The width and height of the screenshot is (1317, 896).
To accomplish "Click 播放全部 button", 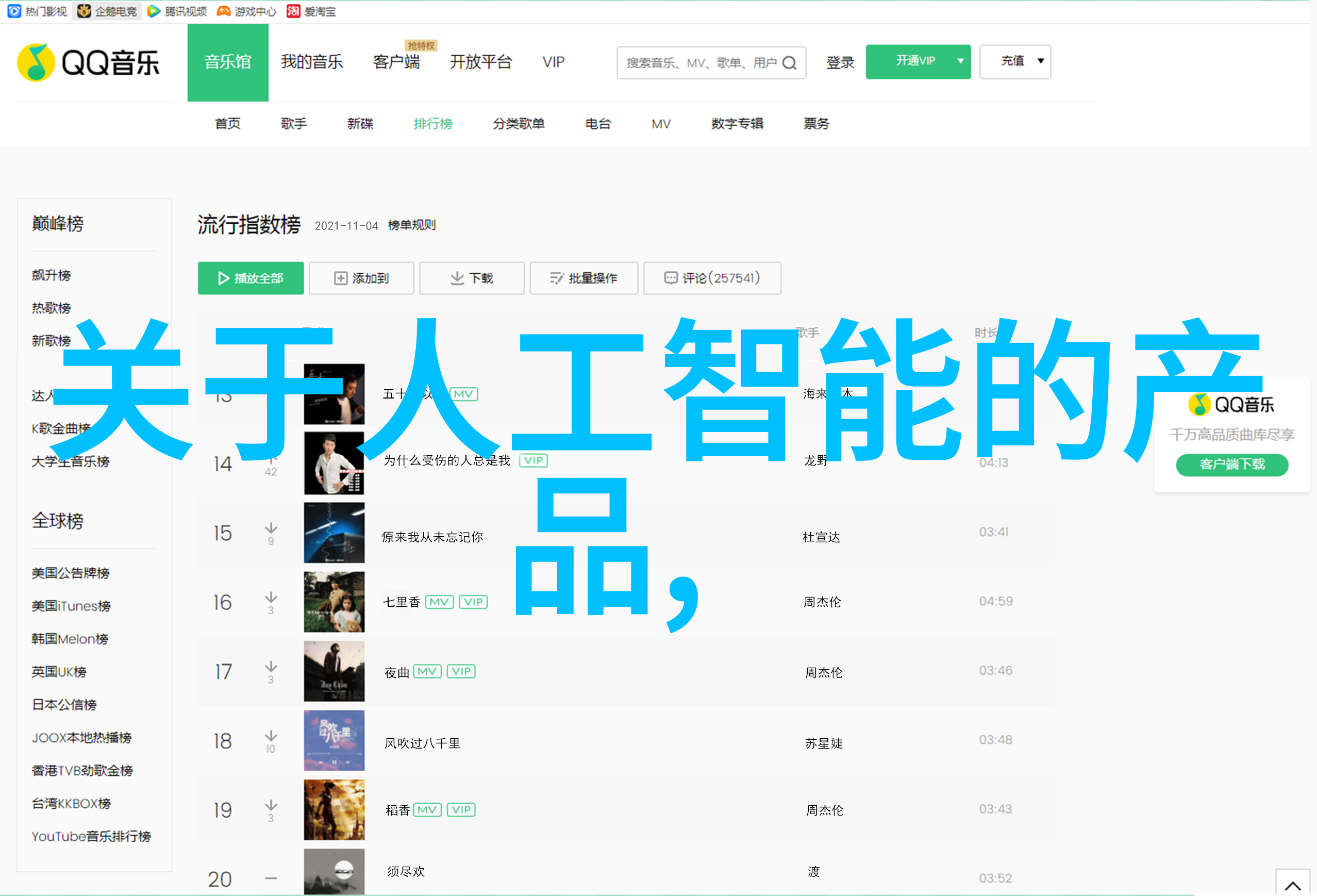I will (251, 278).
